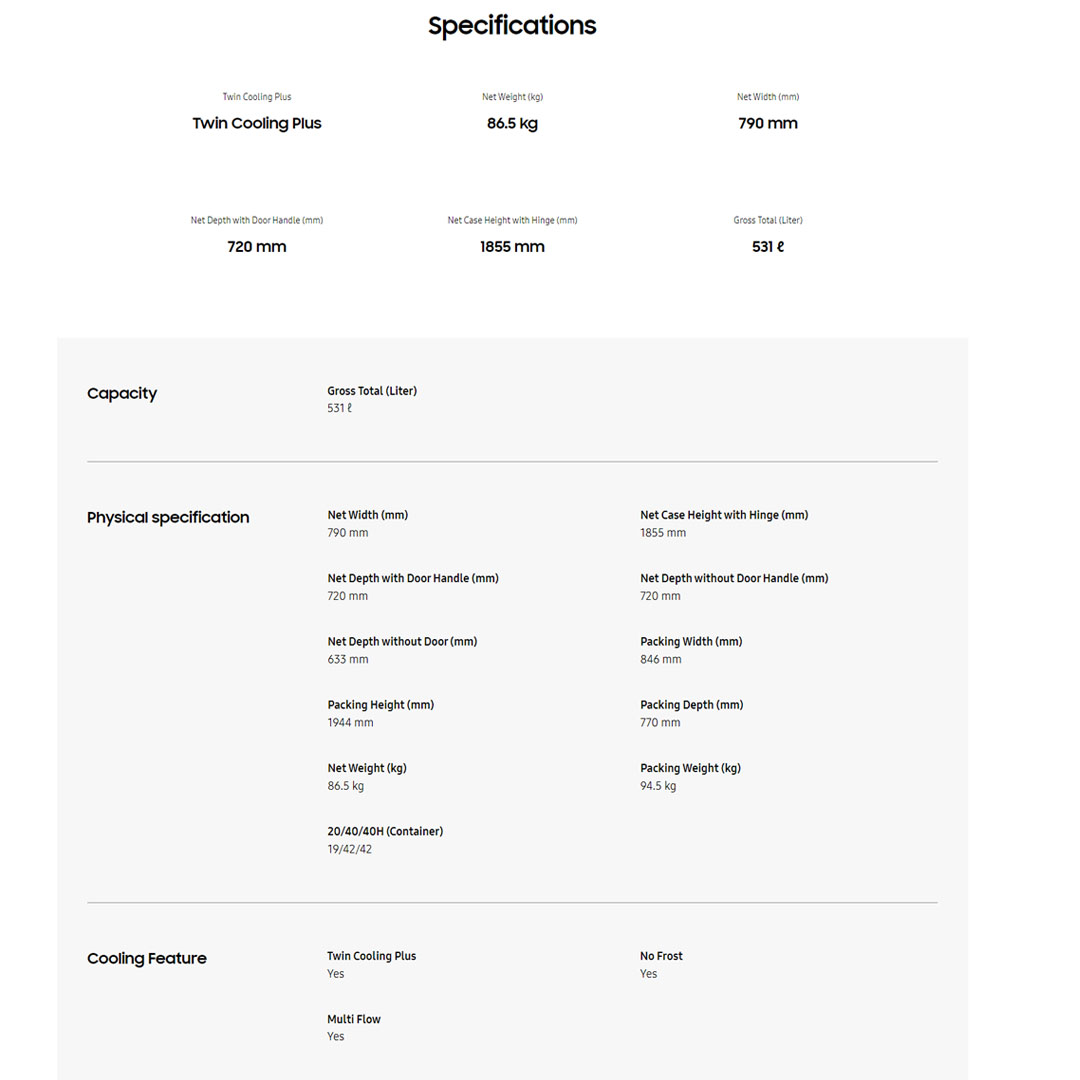Click the No Frost label
Screen dimensions: 1080x1080
point(661,957)
